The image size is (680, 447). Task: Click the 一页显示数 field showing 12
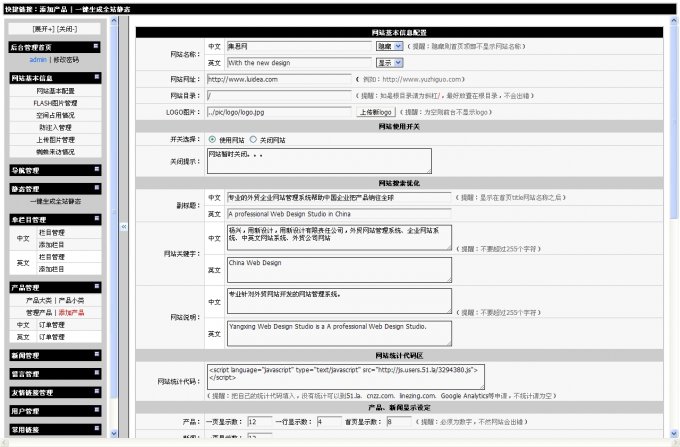click(x=260, y=421)
